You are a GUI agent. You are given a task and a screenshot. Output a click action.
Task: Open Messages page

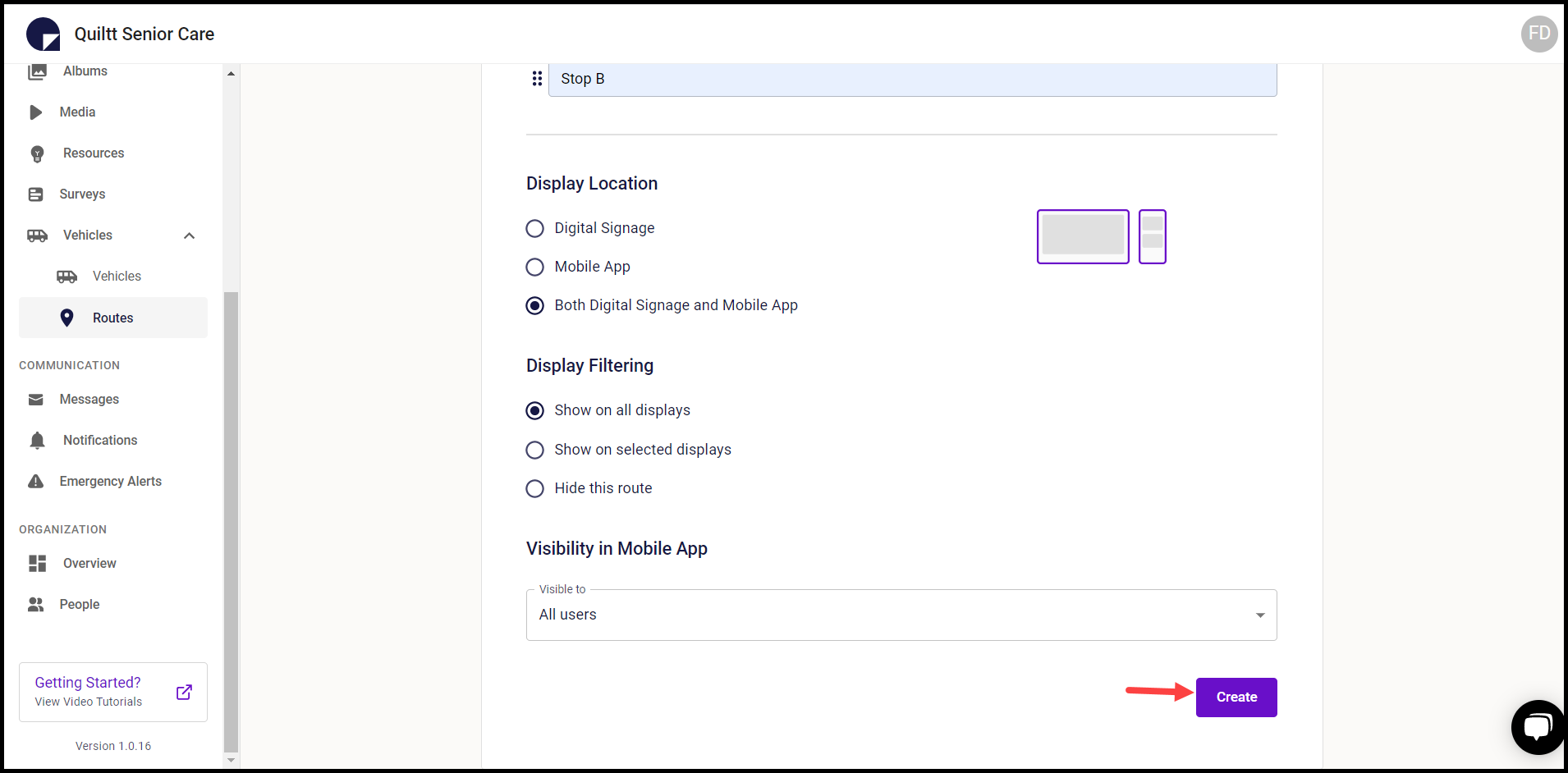coord(89,400)
